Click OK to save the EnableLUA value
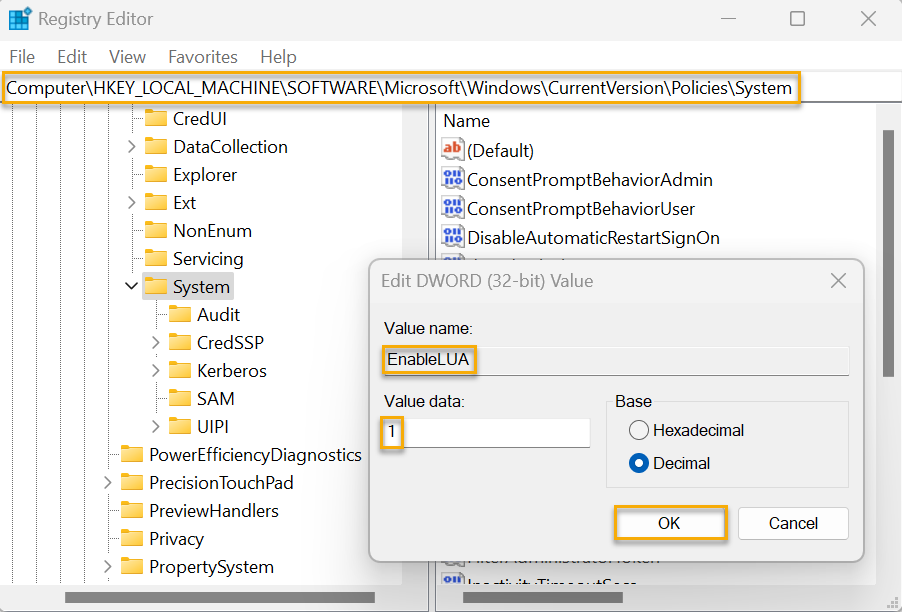This screenshot has width=902, height=612. [670, 523]
